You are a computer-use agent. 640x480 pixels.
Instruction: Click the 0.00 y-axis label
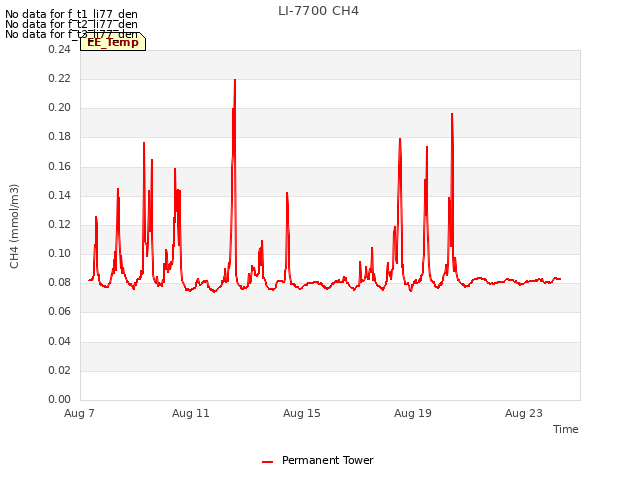click(60, 399)
